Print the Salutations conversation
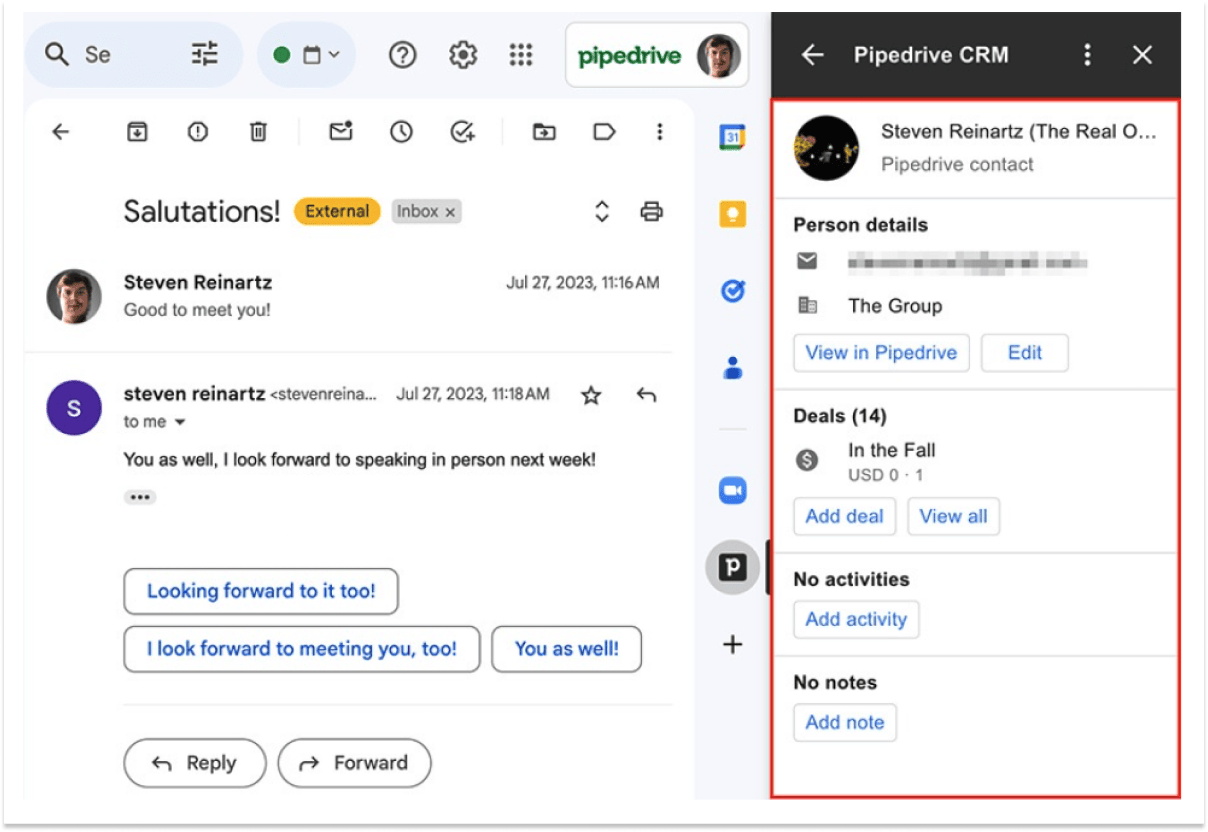 [652, 211]
